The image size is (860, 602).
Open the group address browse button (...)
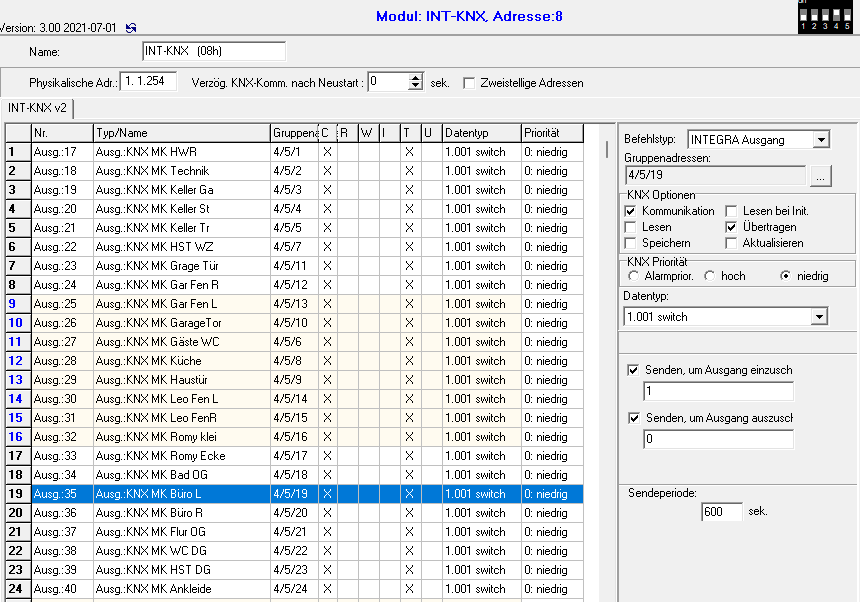click(820, 177)
